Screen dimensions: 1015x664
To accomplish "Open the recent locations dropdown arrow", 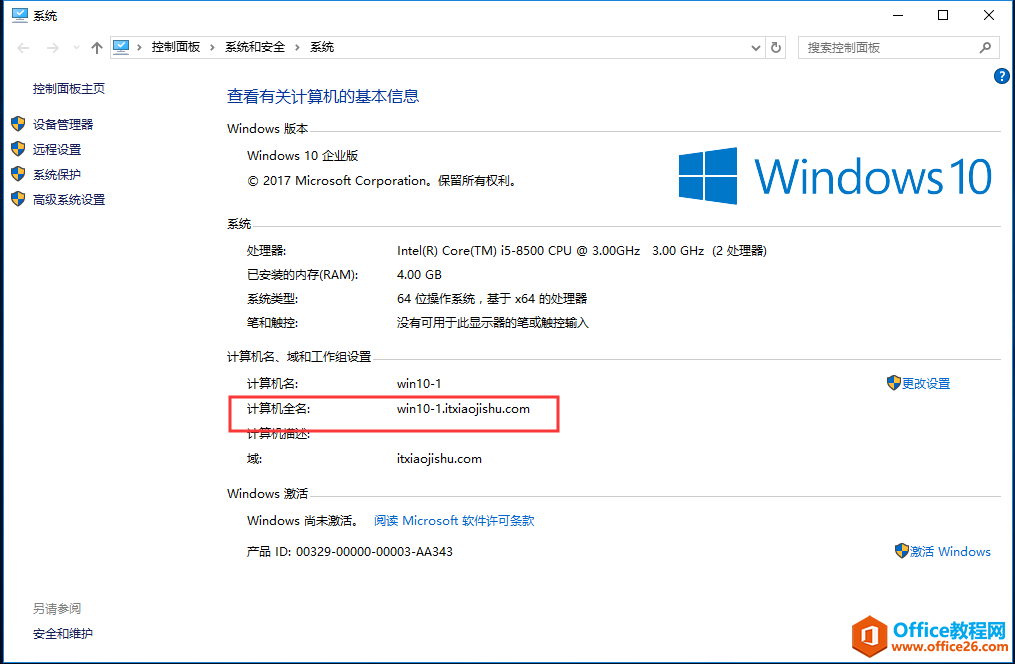I will 76,48.
